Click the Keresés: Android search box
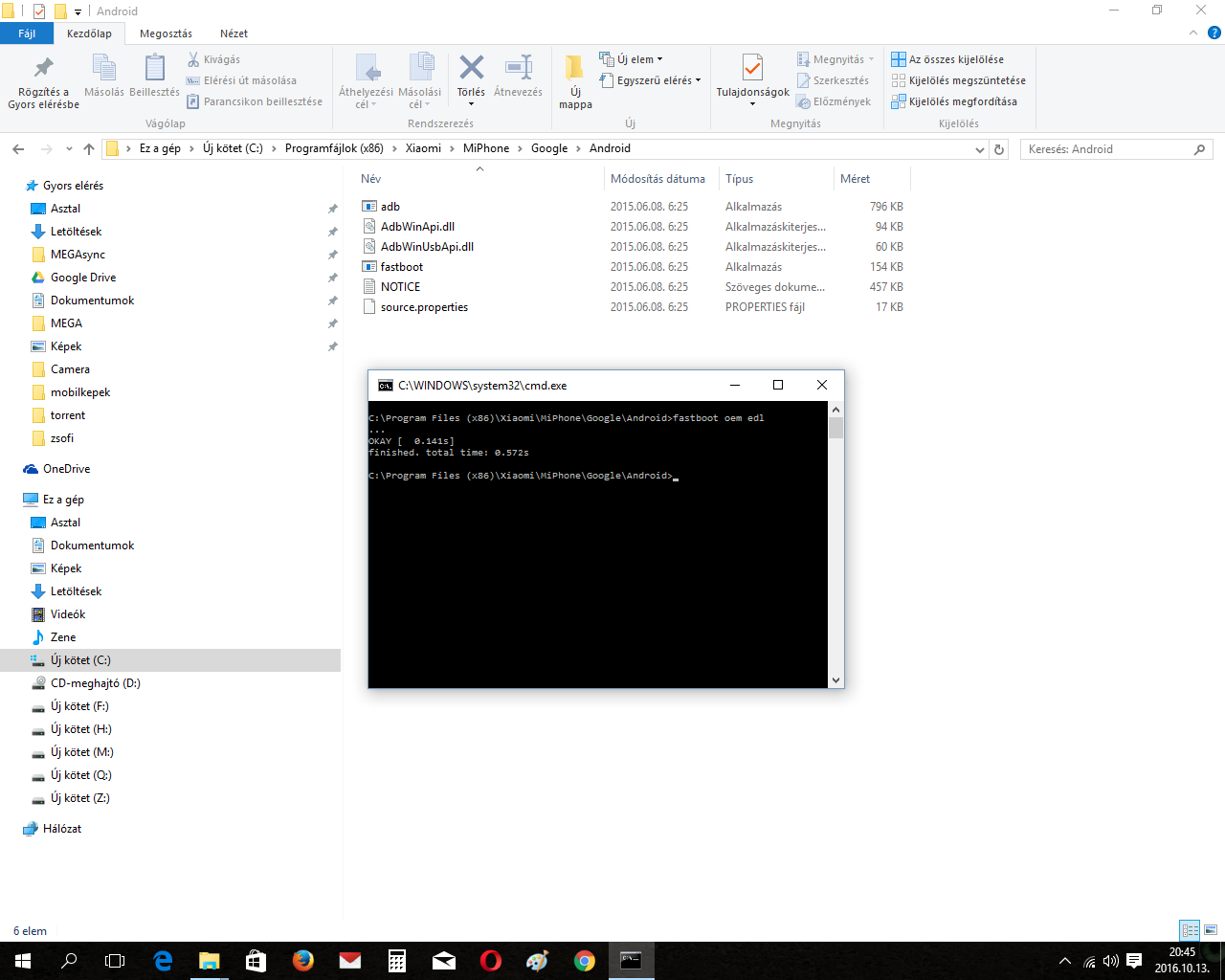1225x980 pixels. [1116, 149]
